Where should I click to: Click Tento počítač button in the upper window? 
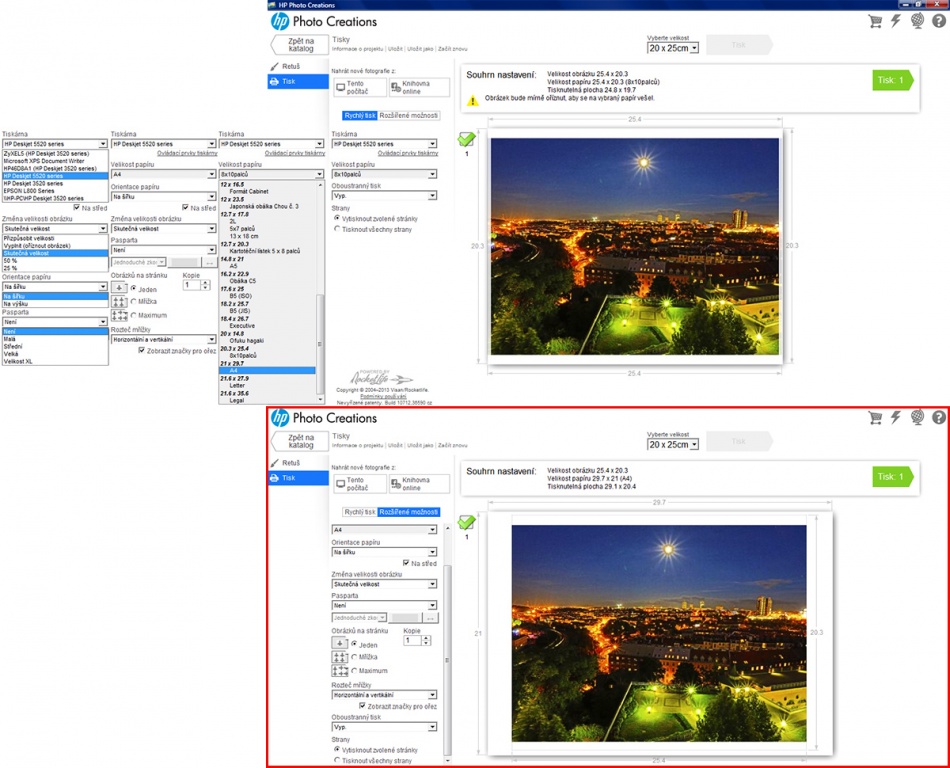360,87
